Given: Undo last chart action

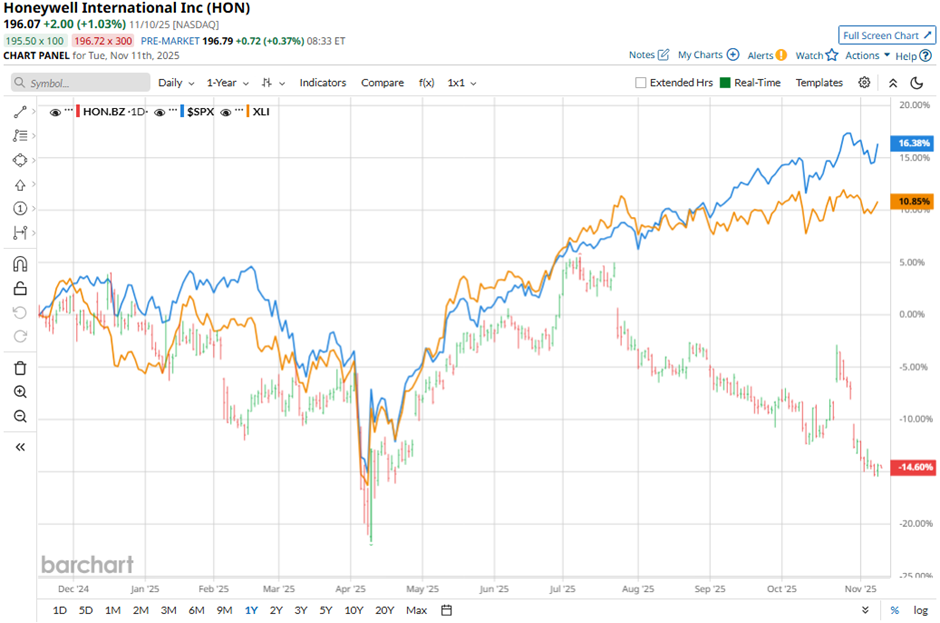Looking at the screenshot, I should pos(20,312).
